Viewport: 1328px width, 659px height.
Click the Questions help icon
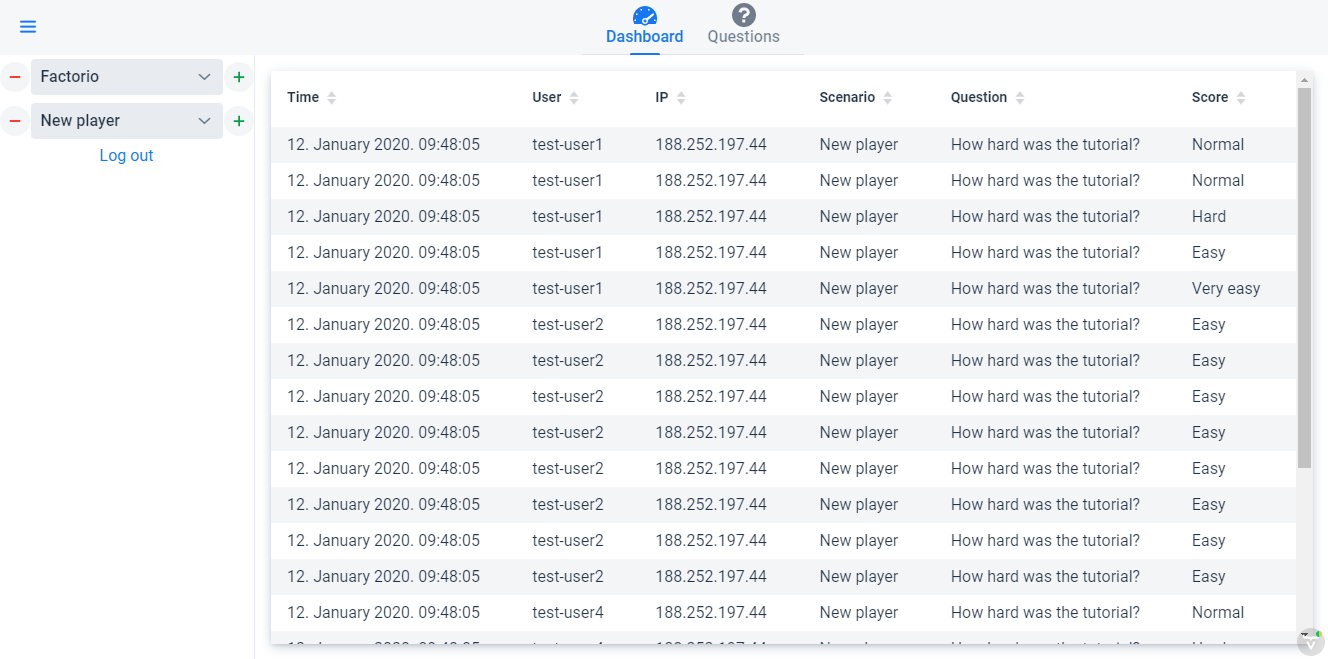(743, 15)
